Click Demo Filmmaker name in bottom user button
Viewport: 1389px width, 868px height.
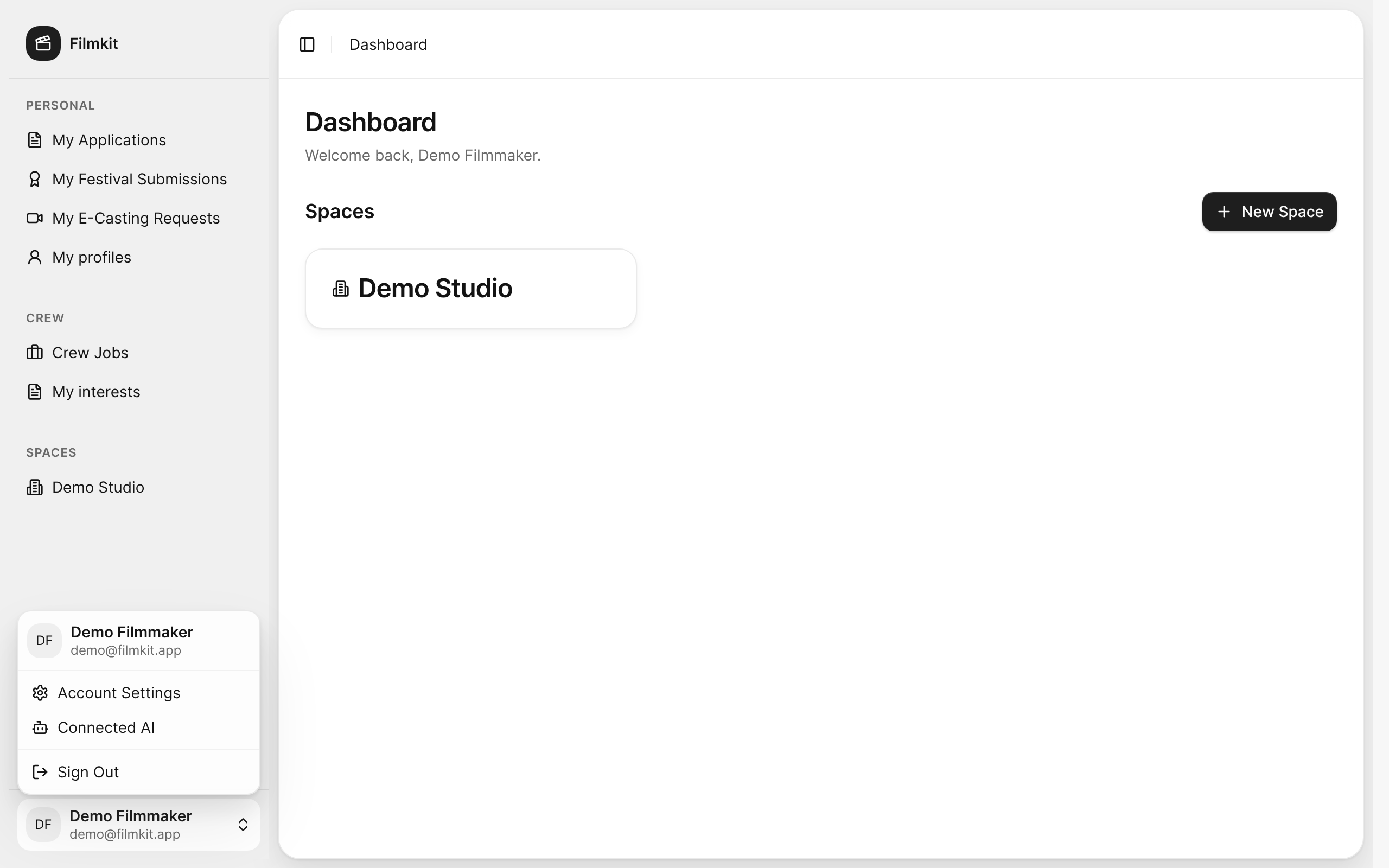pyautogui.click(x=131, y=816)
